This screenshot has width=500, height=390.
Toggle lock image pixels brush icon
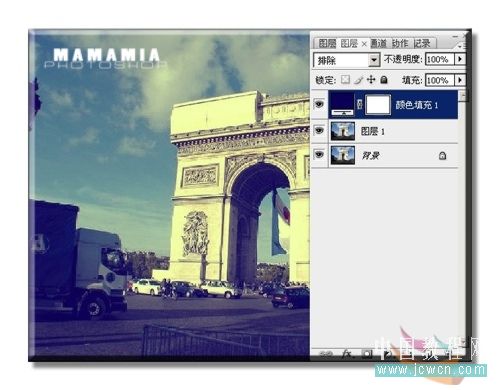[x=358, y=80]
